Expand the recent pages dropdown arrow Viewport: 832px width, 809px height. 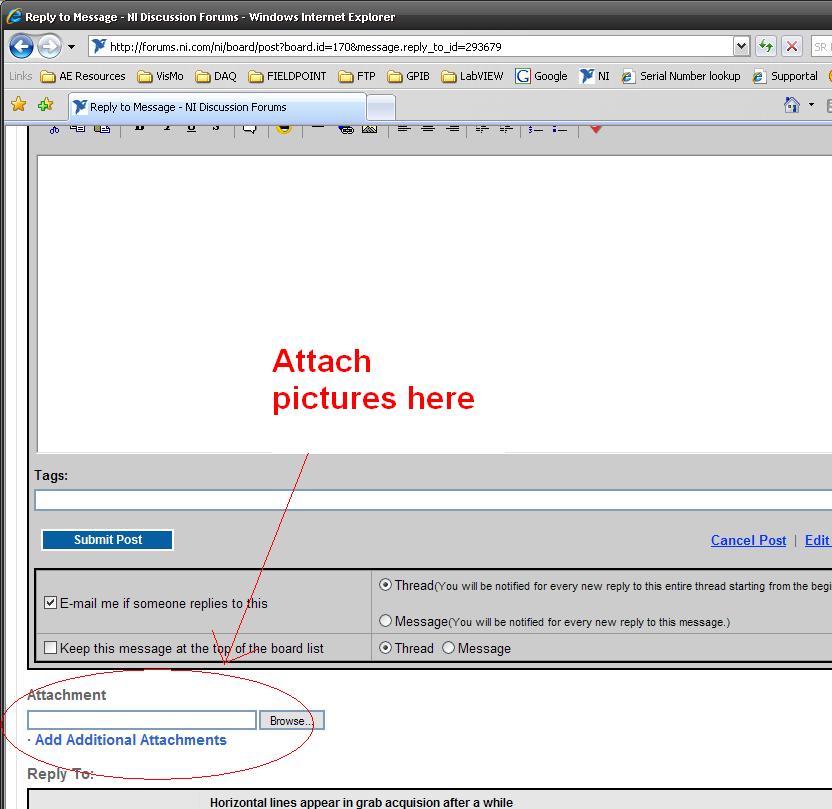click(x=71, y=47)
